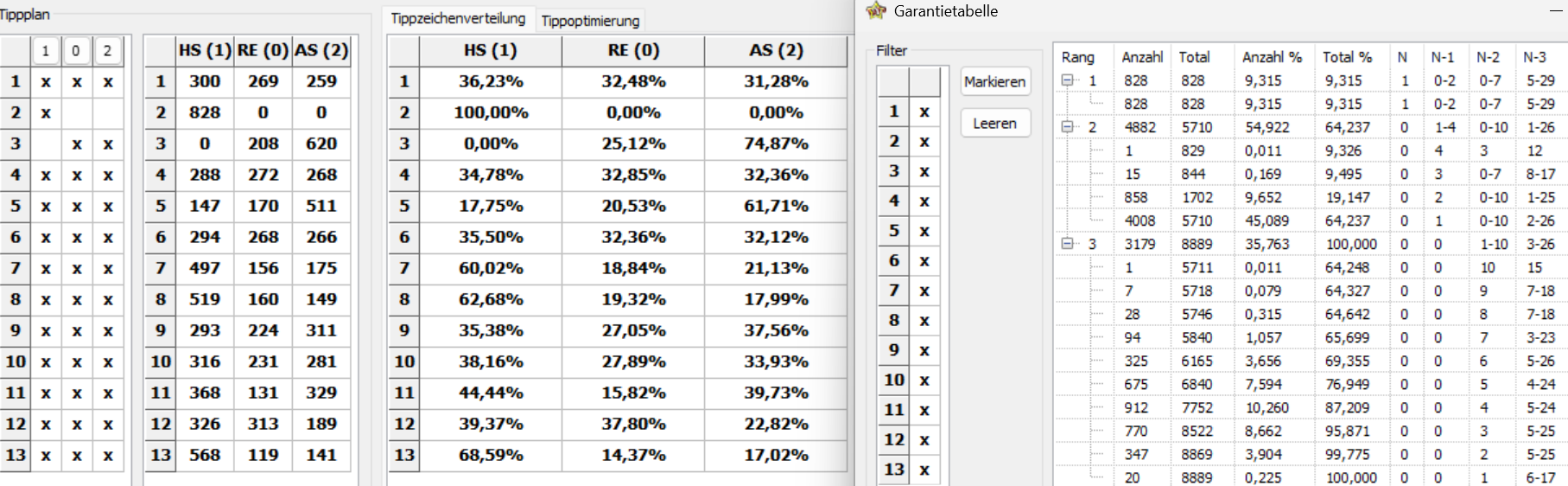Toggle the 0 column header button in Tippplan
Screen dimensions: 1568x486
pos(76,50)
